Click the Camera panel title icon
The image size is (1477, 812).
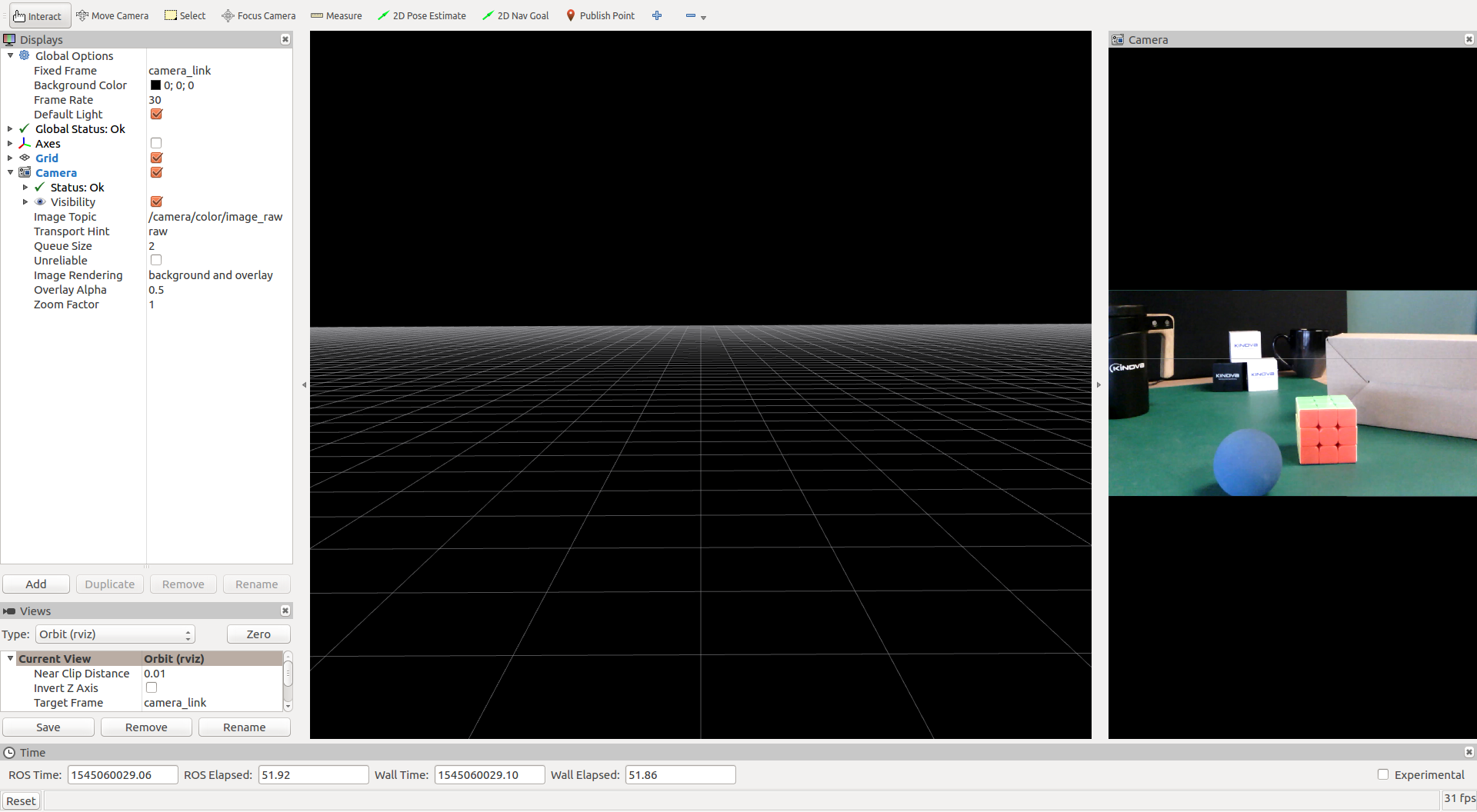[1118, 39]
